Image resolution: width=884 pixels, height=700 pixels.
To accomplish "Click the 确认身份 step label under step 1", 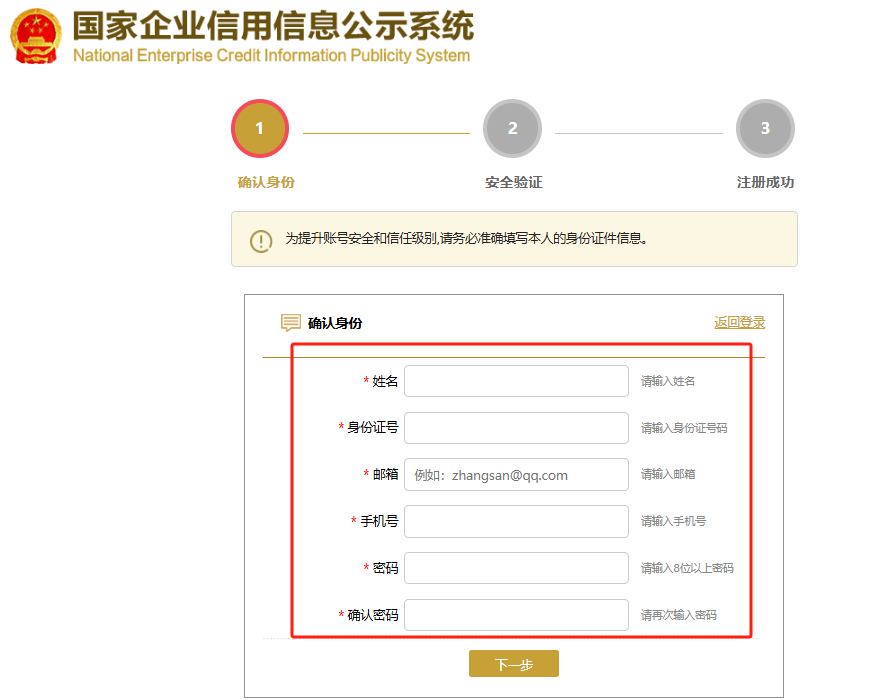I will [266, 183].
